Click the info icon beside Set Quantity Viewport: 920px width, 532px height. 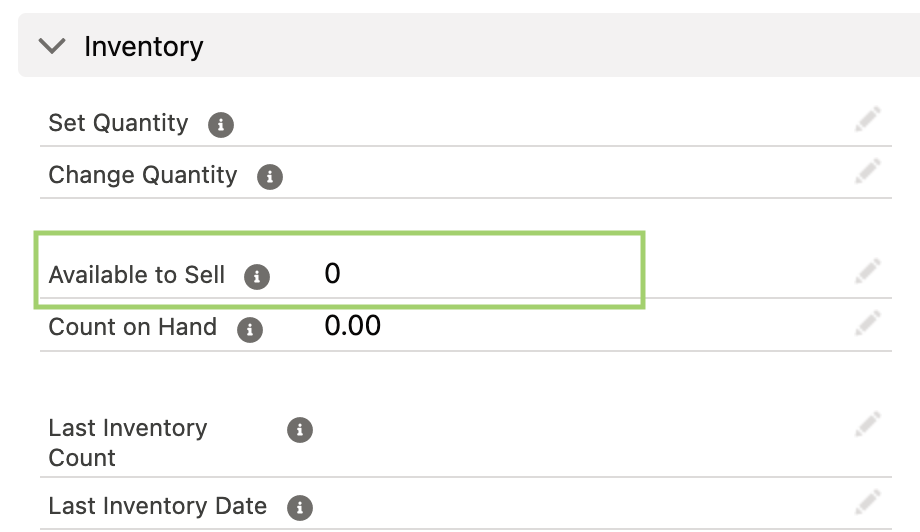click(x=221, y=125)
